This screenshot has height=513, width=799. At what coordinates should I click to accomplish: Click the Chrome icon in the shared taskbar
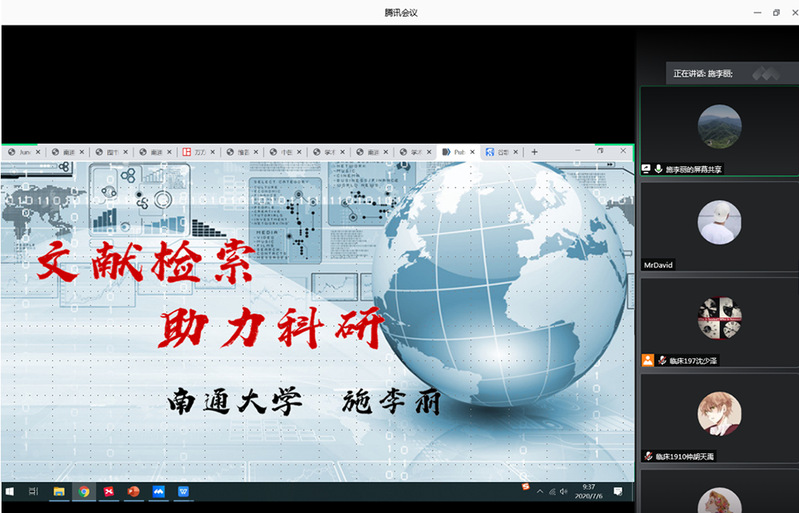[x=84, y=492]
